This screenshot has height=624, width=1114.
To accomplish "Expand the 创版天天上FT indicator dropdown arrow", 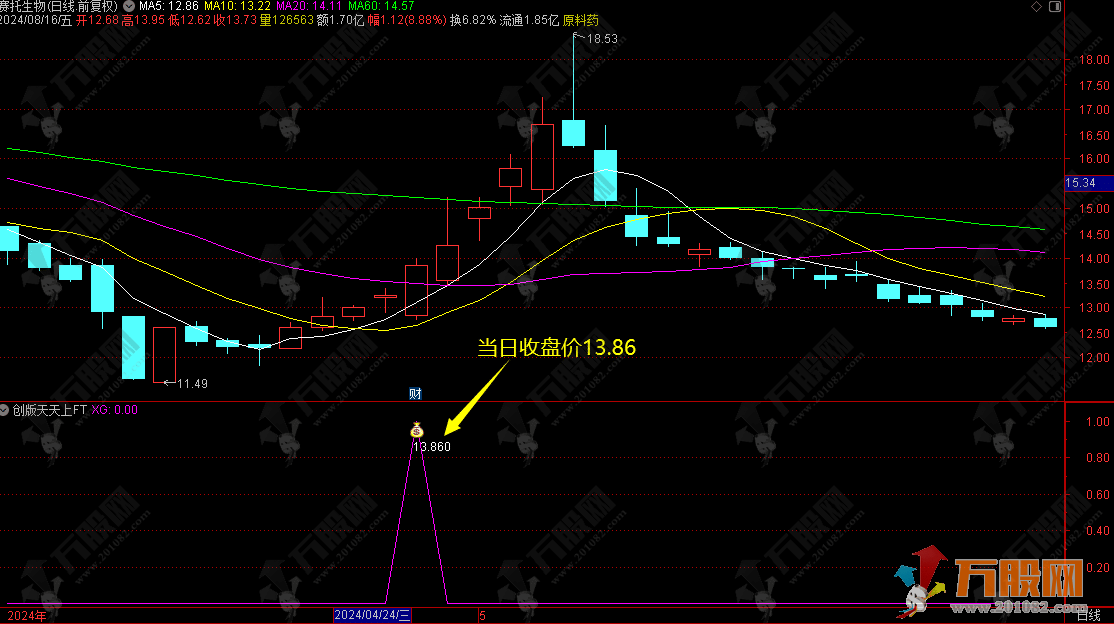I will click(x=4, y=410).
